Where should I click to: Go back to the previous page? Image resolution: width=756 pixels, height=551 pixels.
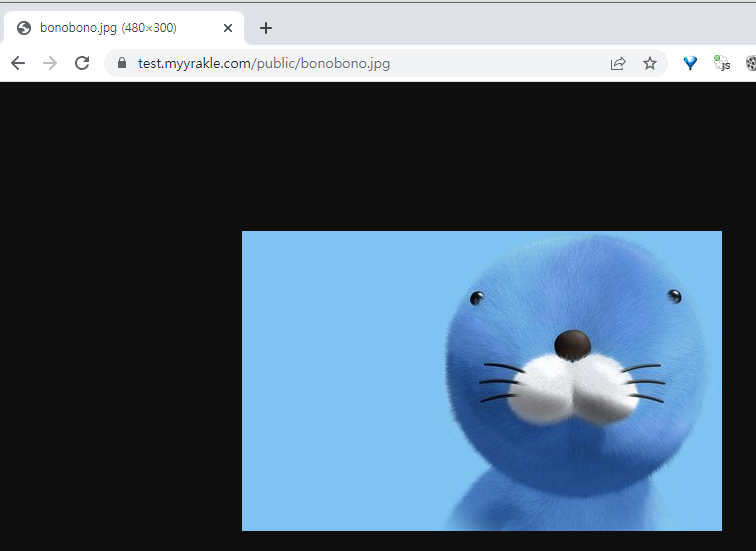[x=18, y=63]
